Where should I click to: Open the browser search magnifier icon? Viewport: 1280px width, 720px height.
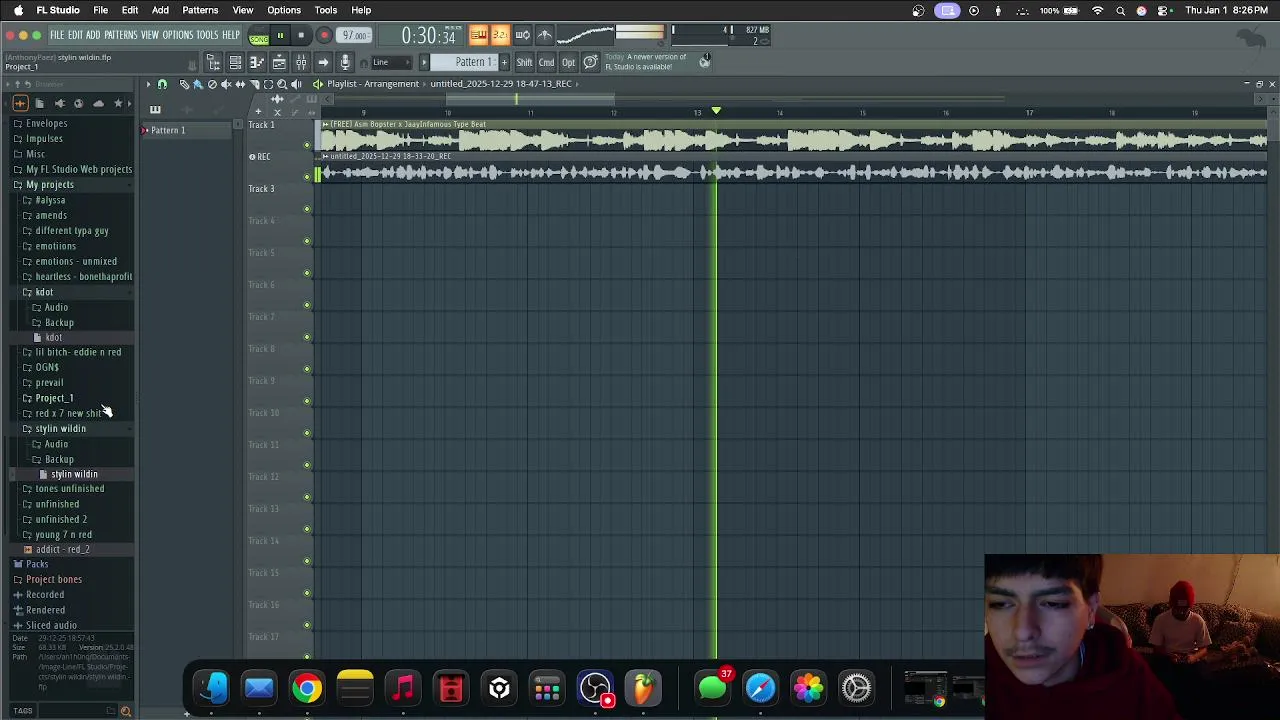[126, 711]
